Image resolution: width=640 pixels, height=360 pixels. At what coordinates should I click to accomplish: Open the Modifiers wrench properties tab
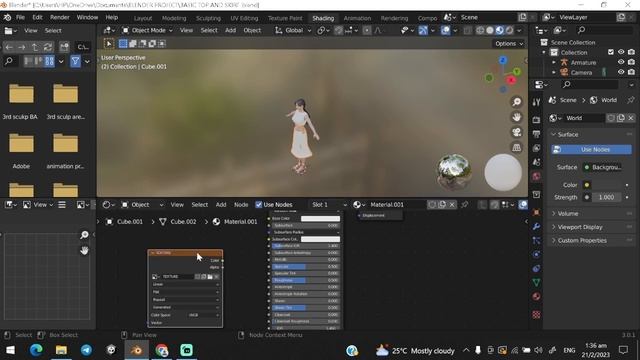(x=536, y=227)
